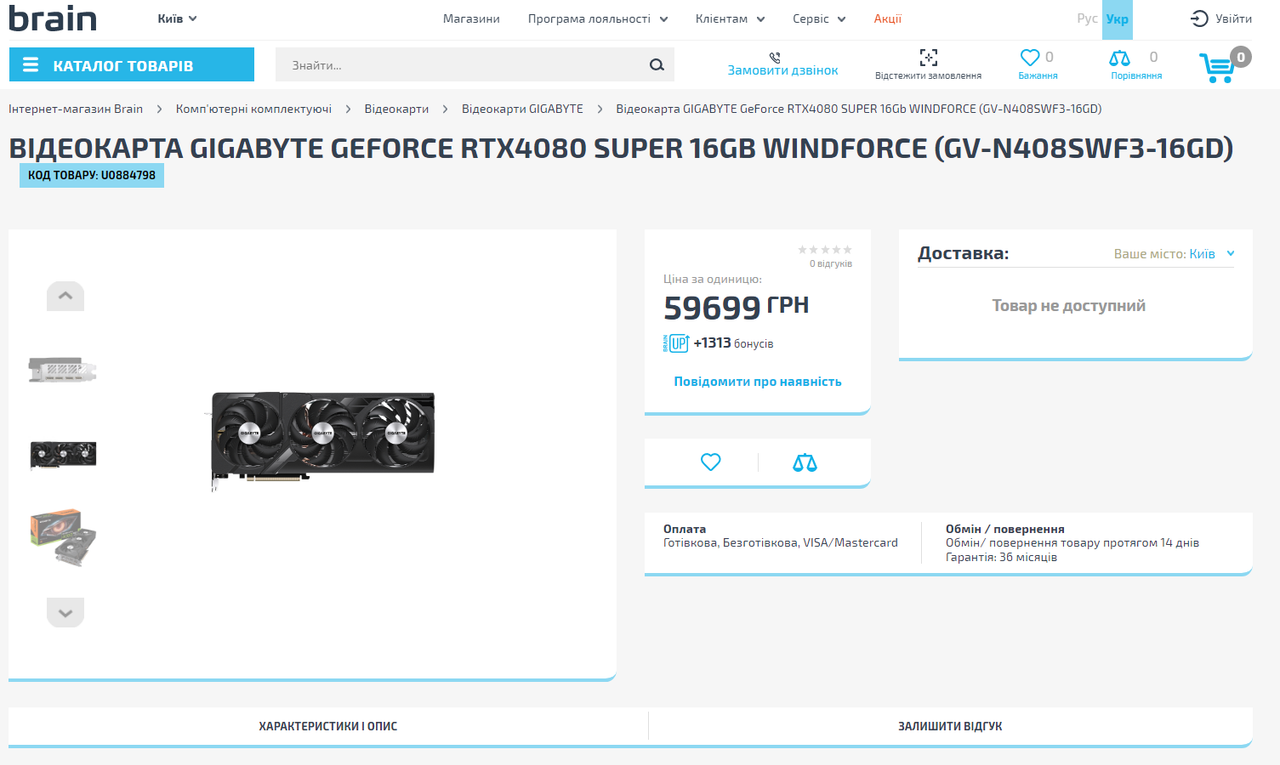Click the track order icon
The height and width of the screenshot is (765, 1280).
click(928, 57)
